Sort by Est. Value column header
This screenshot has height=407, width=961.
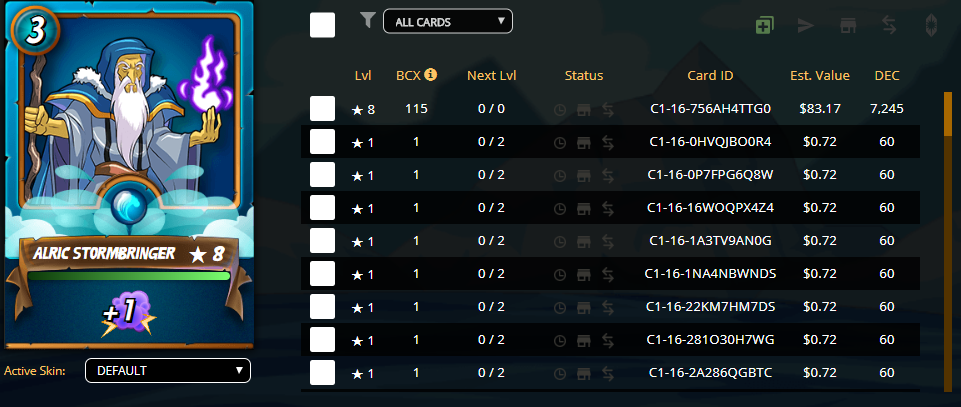tap(819, 75)
